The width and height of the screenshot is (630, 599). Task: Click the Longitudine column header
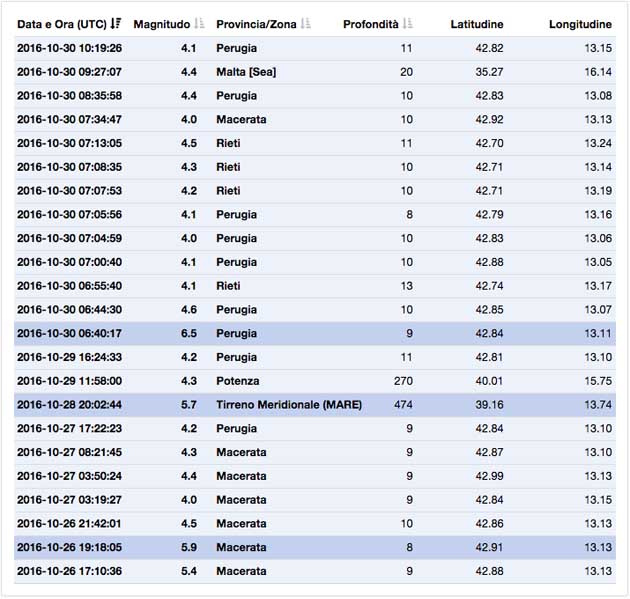point(580,24)
